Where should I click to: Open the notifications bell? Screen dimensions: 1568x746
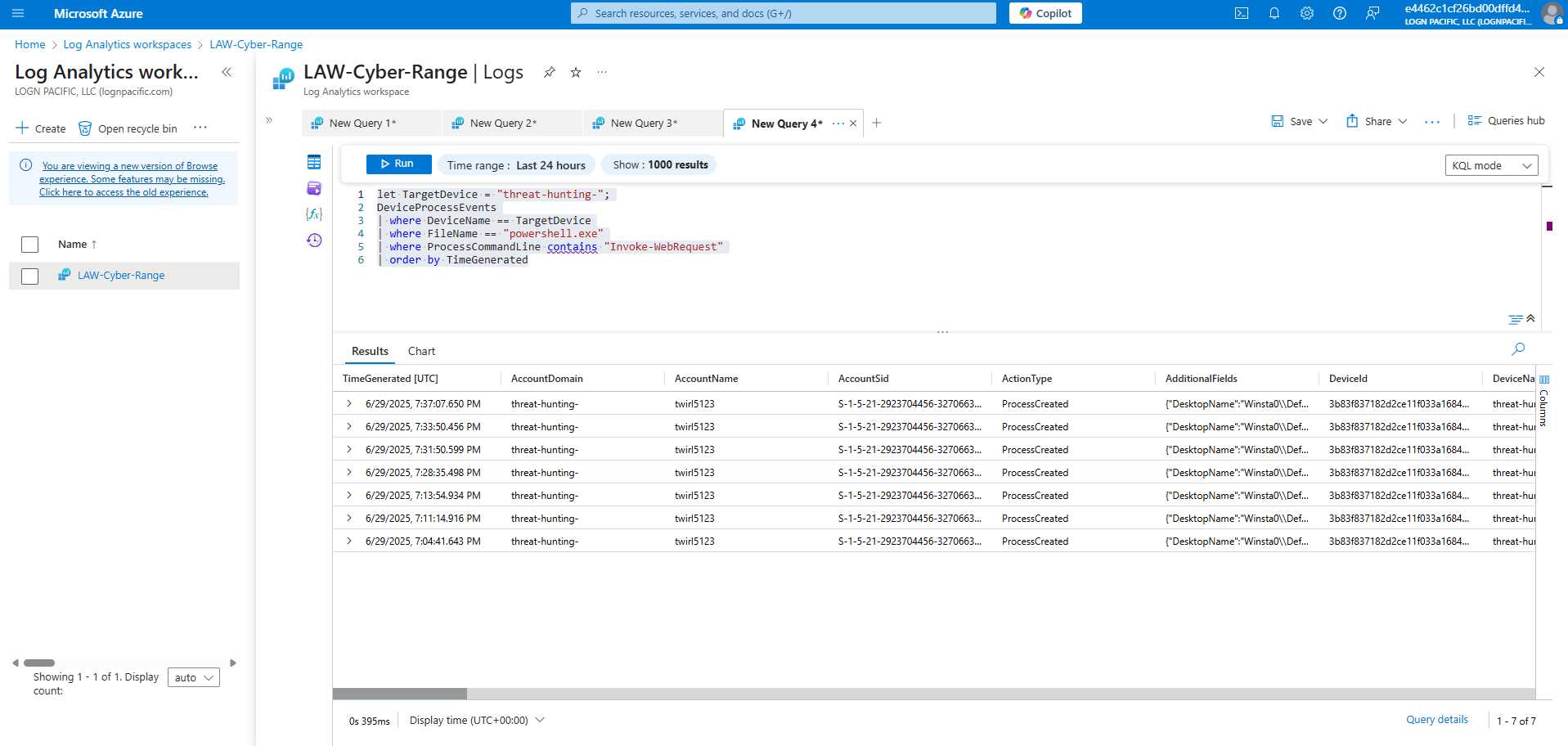pos(1274,14)
